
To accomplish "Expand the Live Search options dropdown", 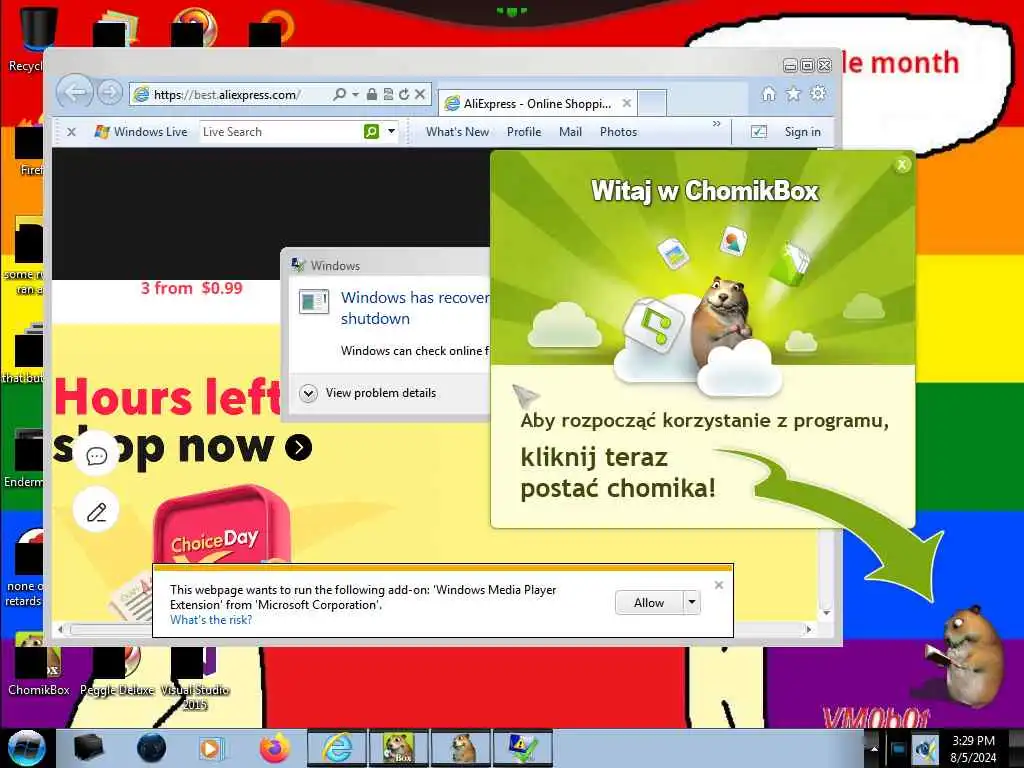I will click(391, 131).
